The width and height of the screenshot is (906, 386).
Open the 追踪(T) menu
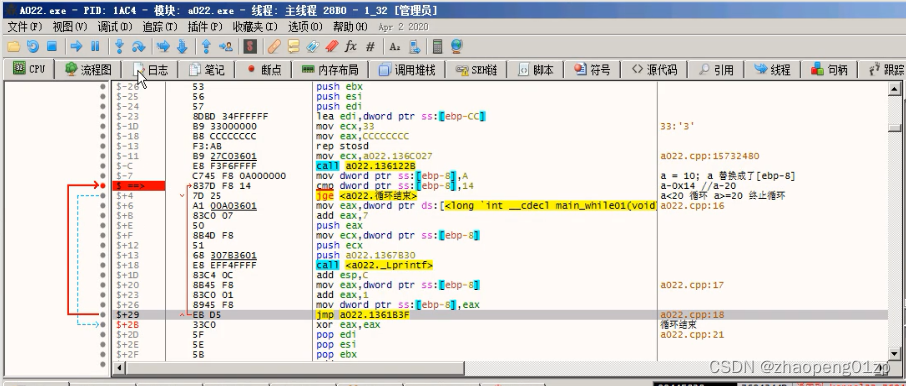pos(160,27)
